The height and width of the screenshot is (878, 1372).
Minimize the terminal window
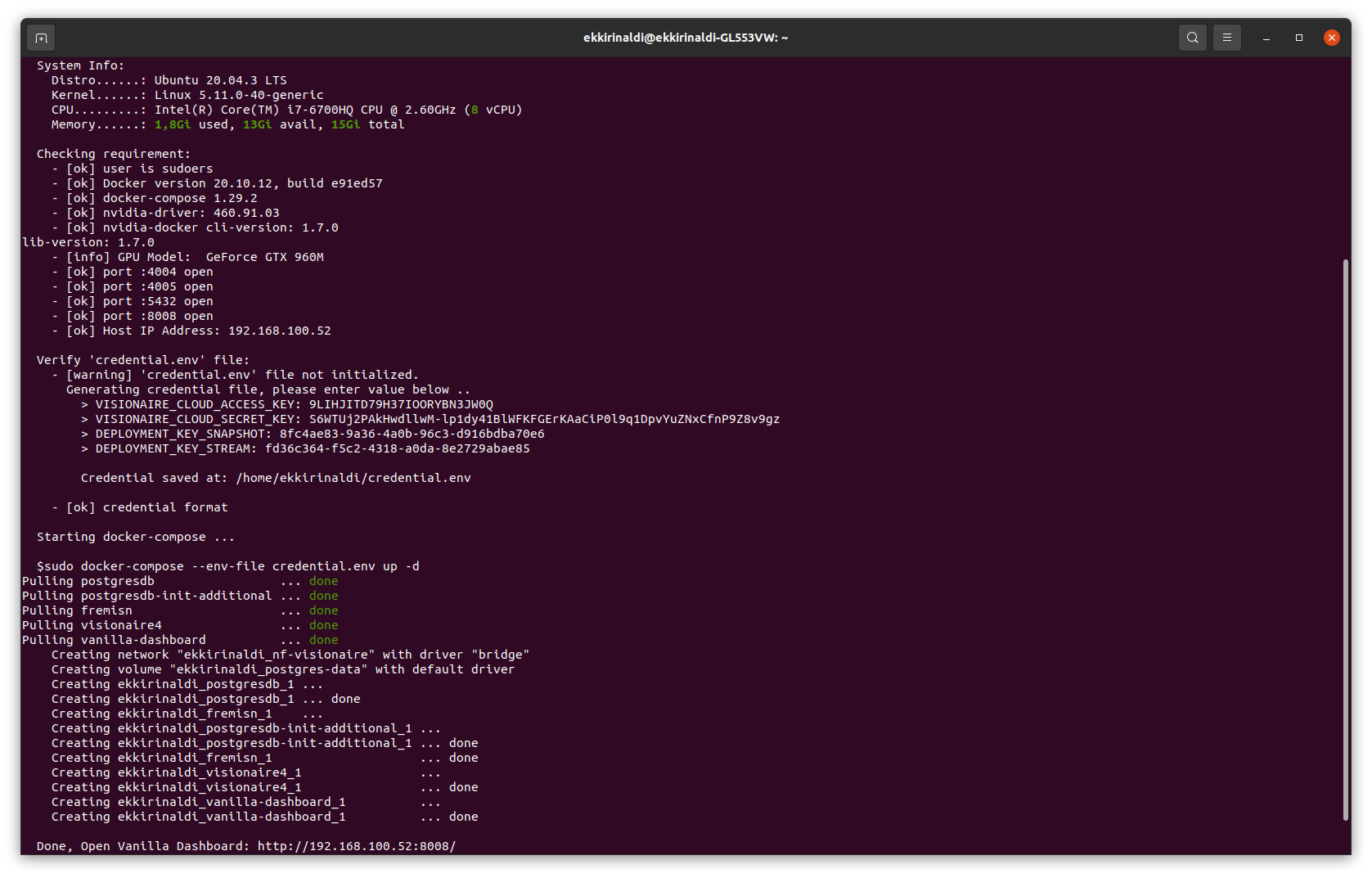pos(1266,38)
